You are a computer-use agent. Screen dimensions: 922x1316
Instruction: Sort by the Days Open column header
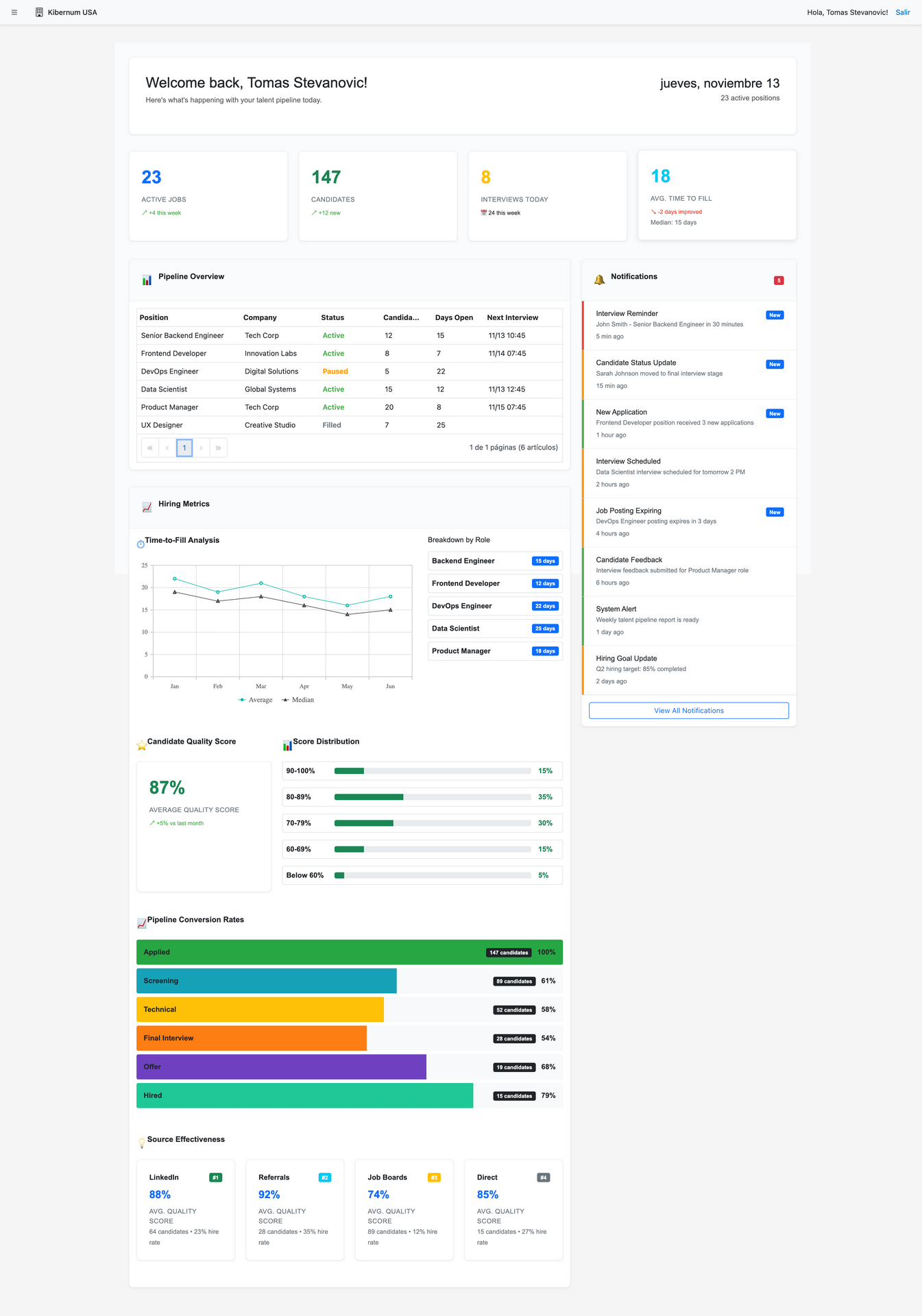(x=454, y=317)
